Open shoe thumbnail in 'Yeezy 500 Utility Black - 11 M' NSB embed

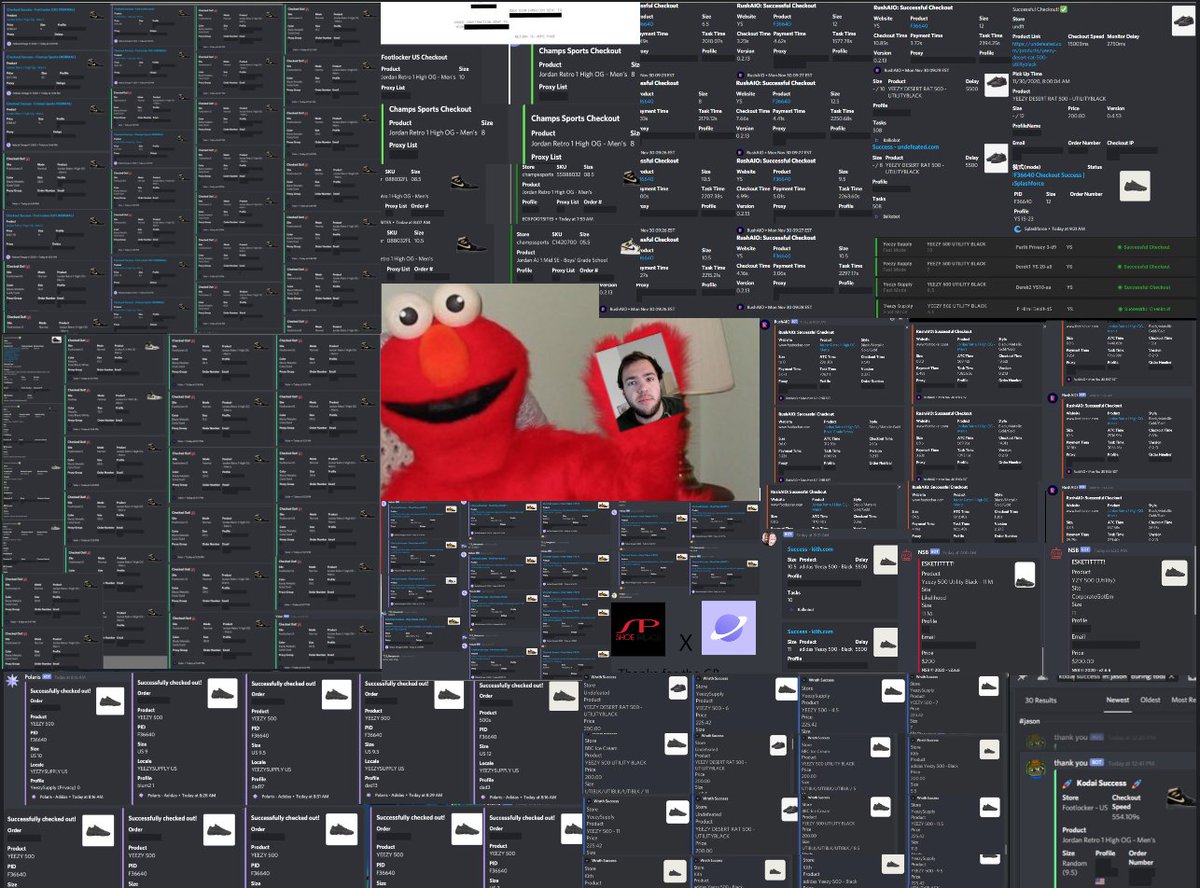tap(1024, 573)
